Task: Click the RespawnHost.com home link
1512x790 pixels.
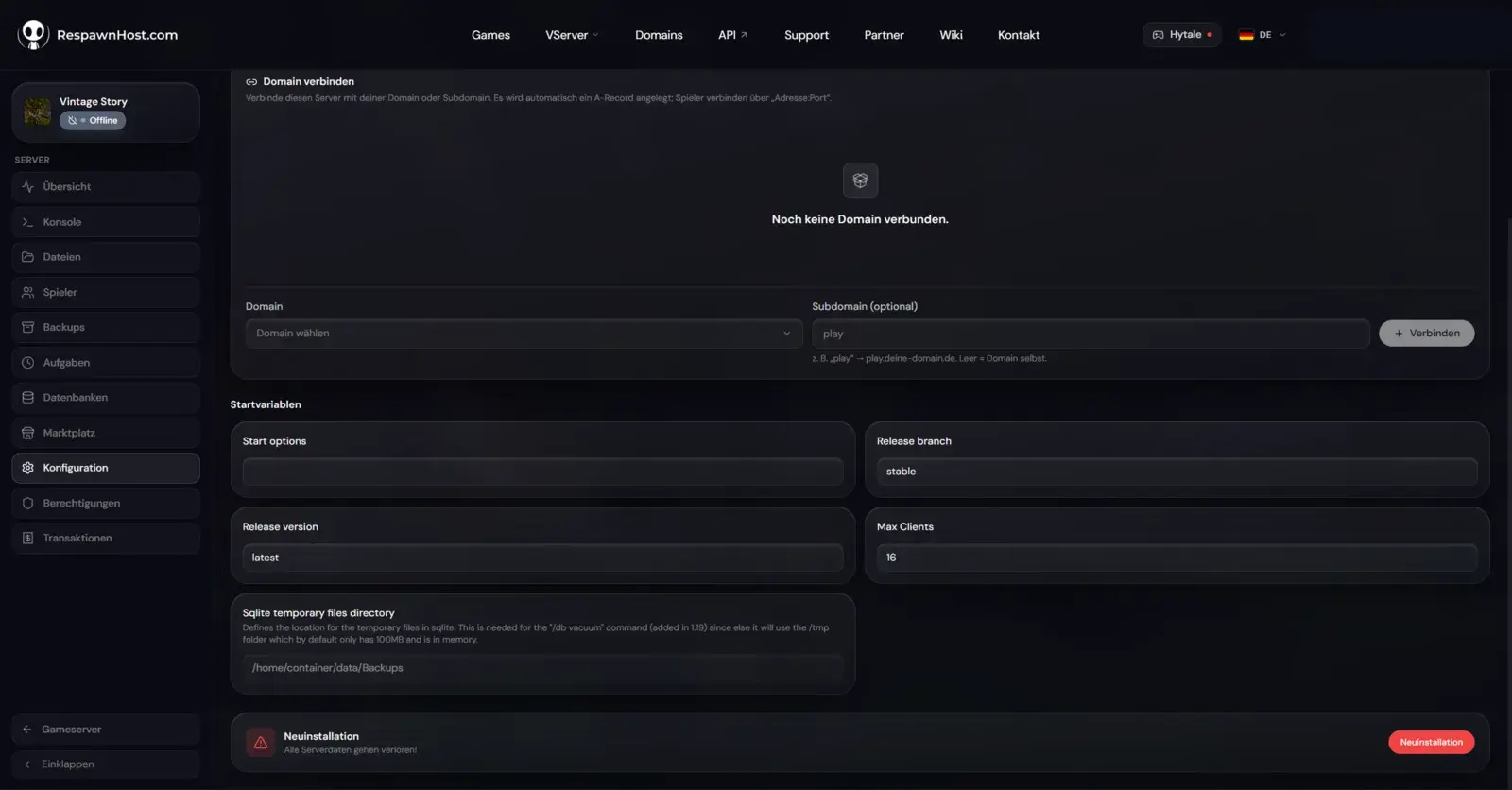Action: [97, 35]
